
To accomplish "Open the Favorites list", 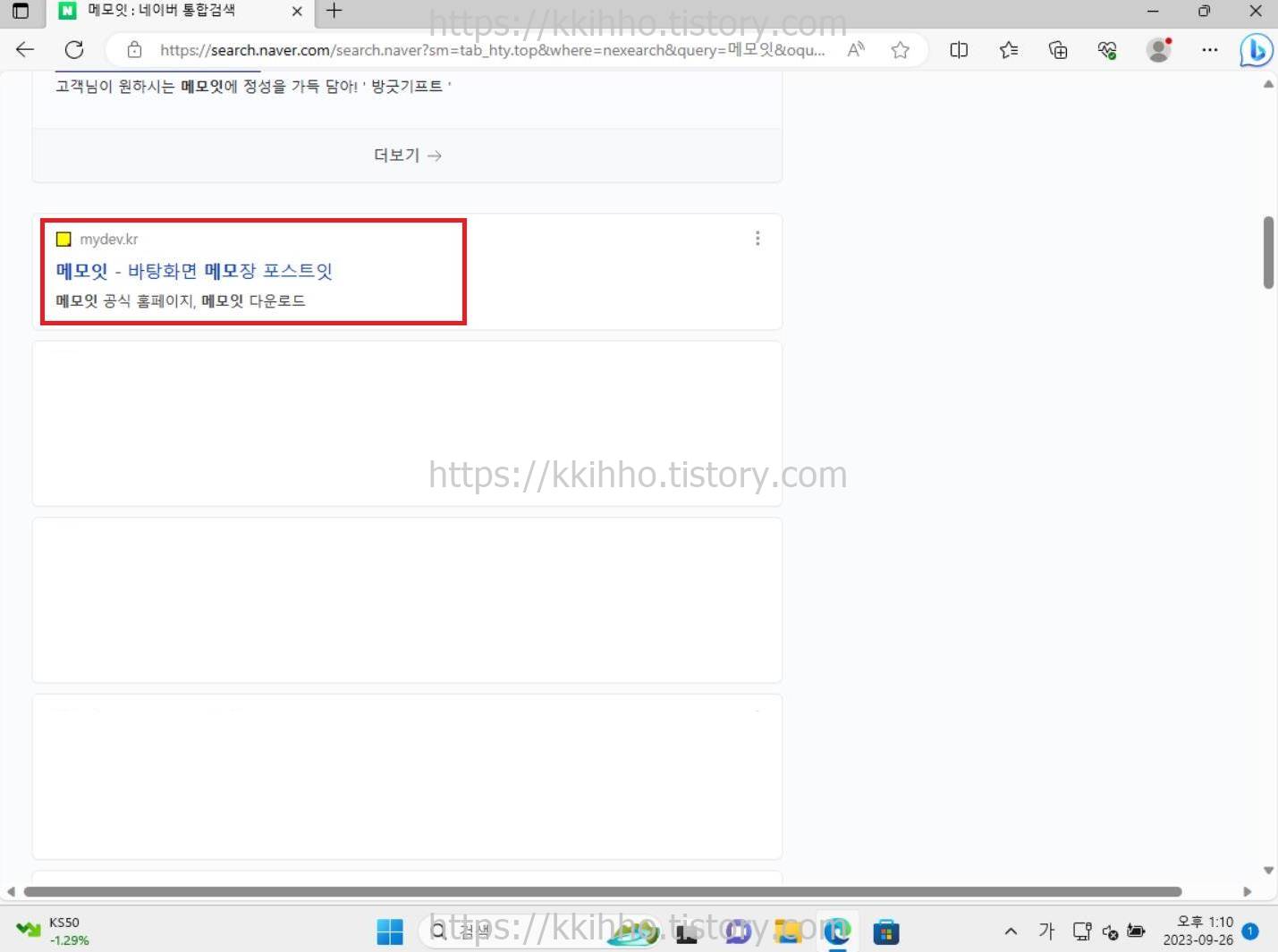I will point(1009,50).
